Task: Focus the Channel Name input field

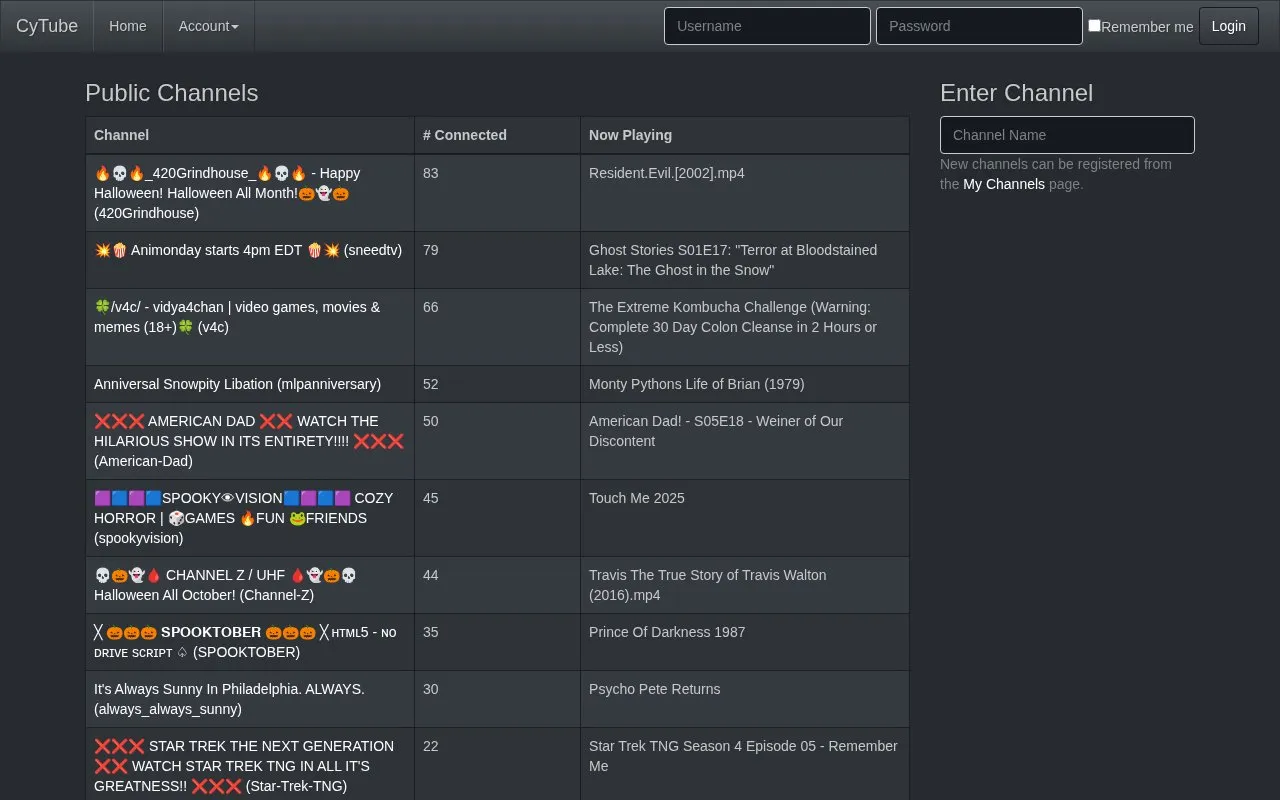Action: tap(1067, 135)
